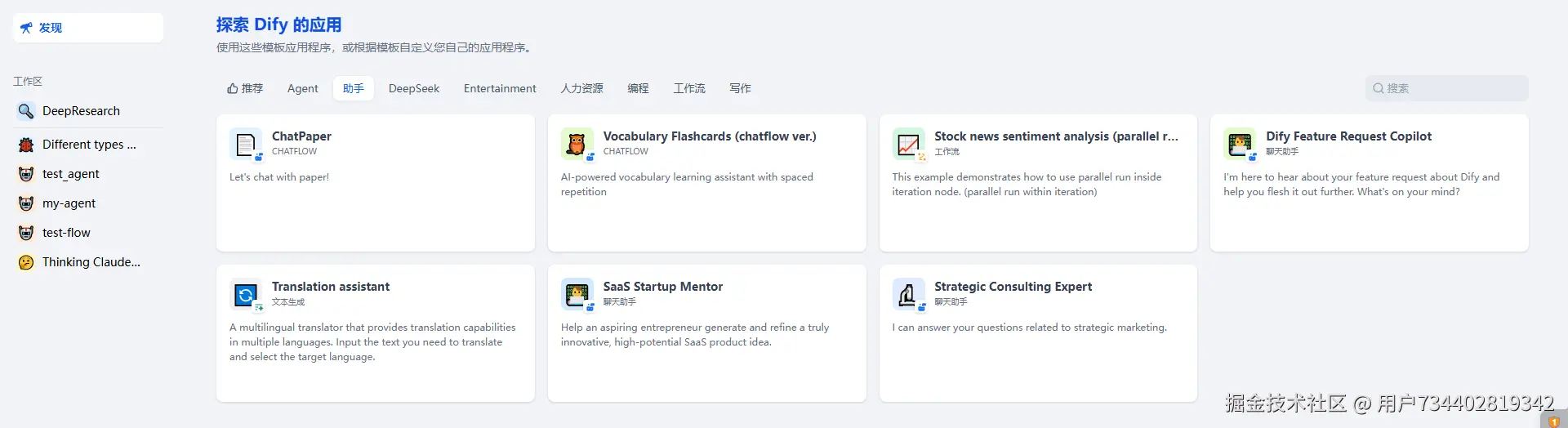Open my-agent in the workspace list
The height and width of the screenshot is (428, 1568).
pos(69,203)
